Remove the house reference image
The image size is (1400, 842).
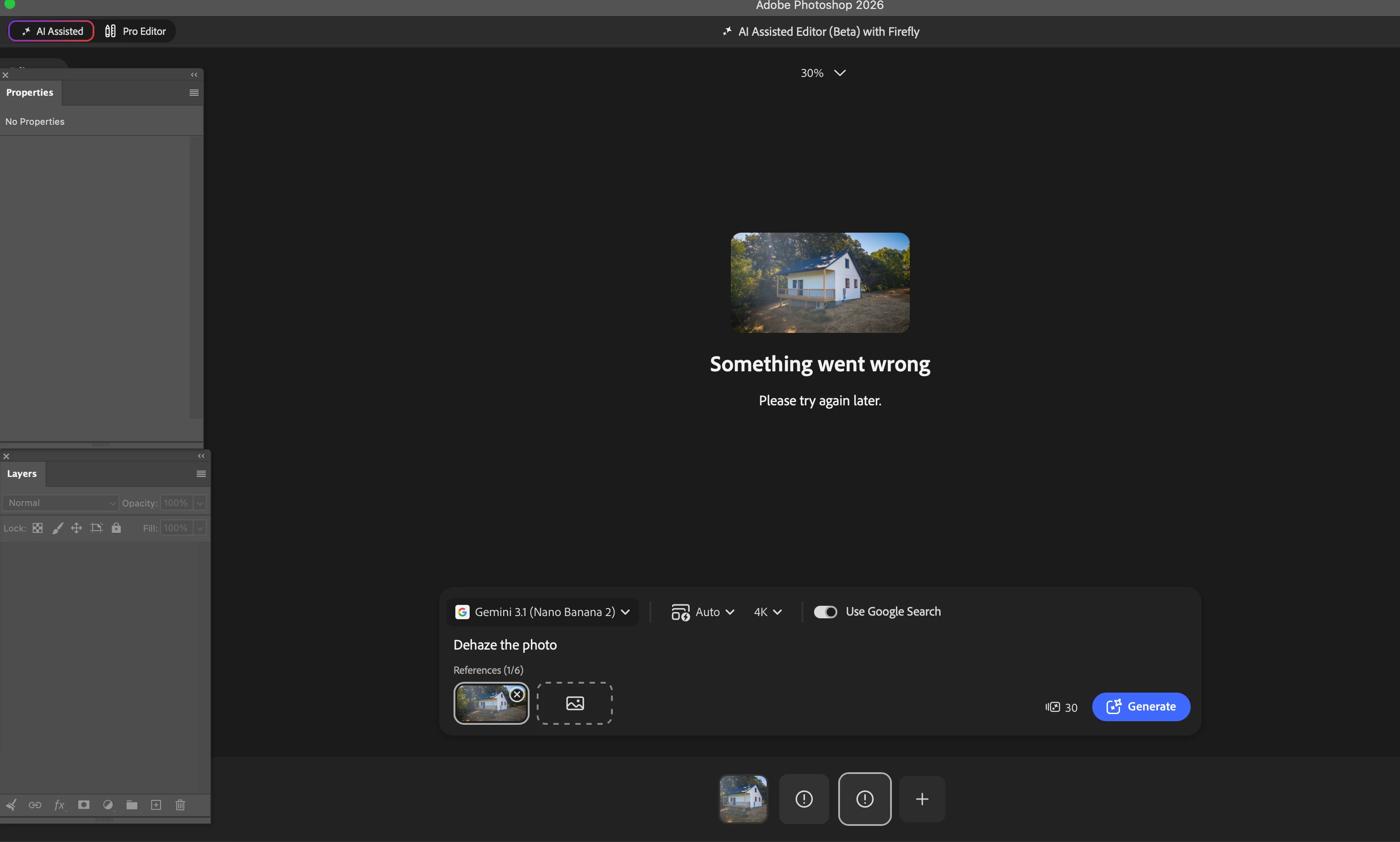[x=517, y=694]
